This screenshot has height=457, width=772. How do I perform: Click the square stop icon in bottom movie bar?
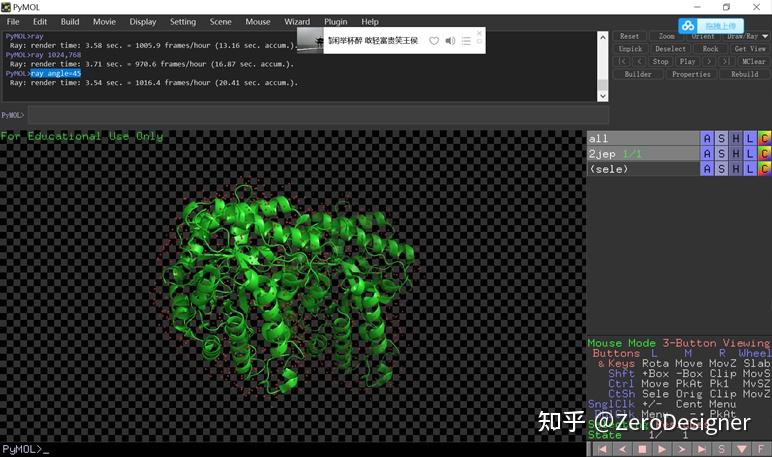coord(642,449)
